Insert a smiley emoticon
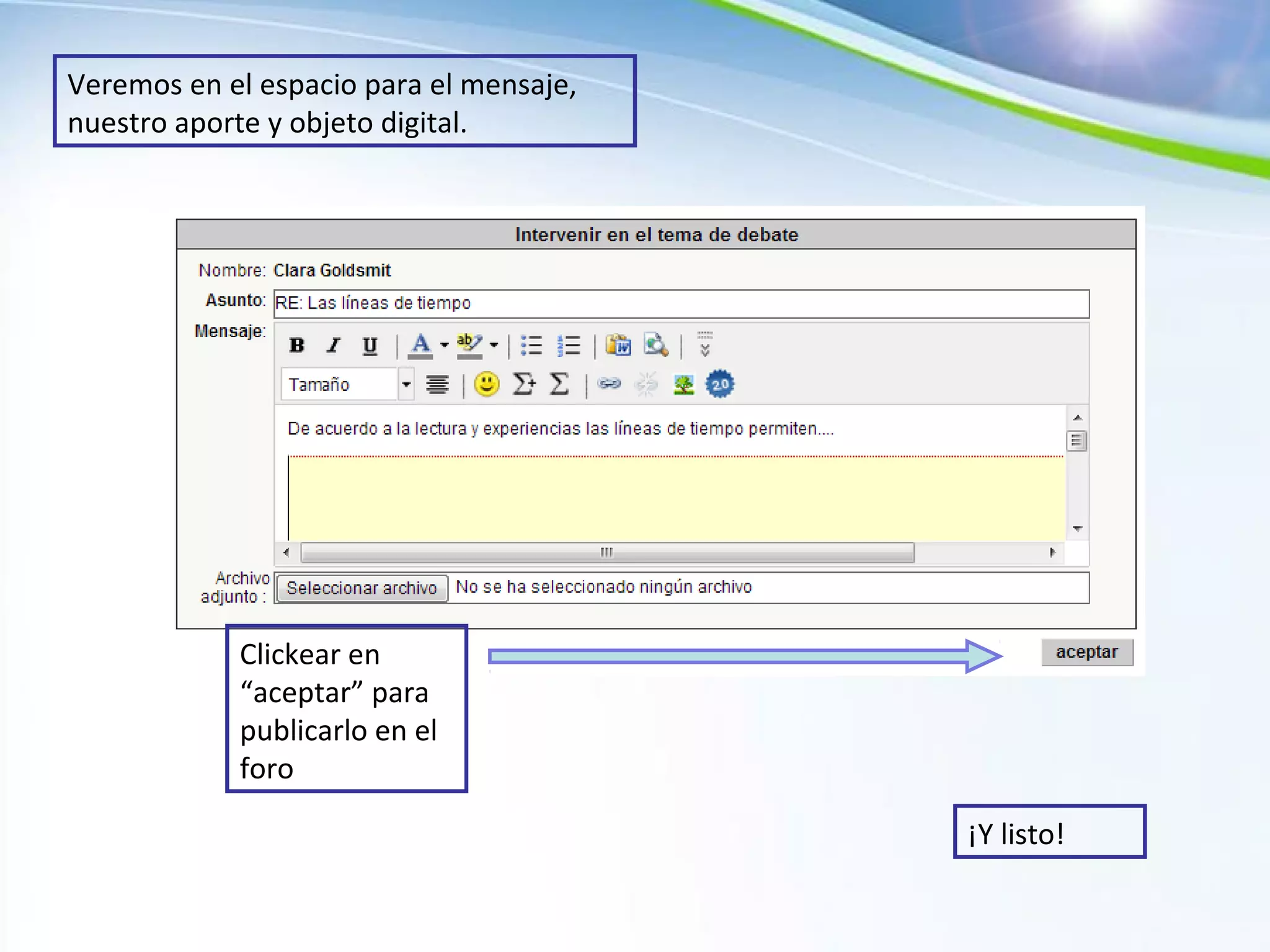 (487, 384)
